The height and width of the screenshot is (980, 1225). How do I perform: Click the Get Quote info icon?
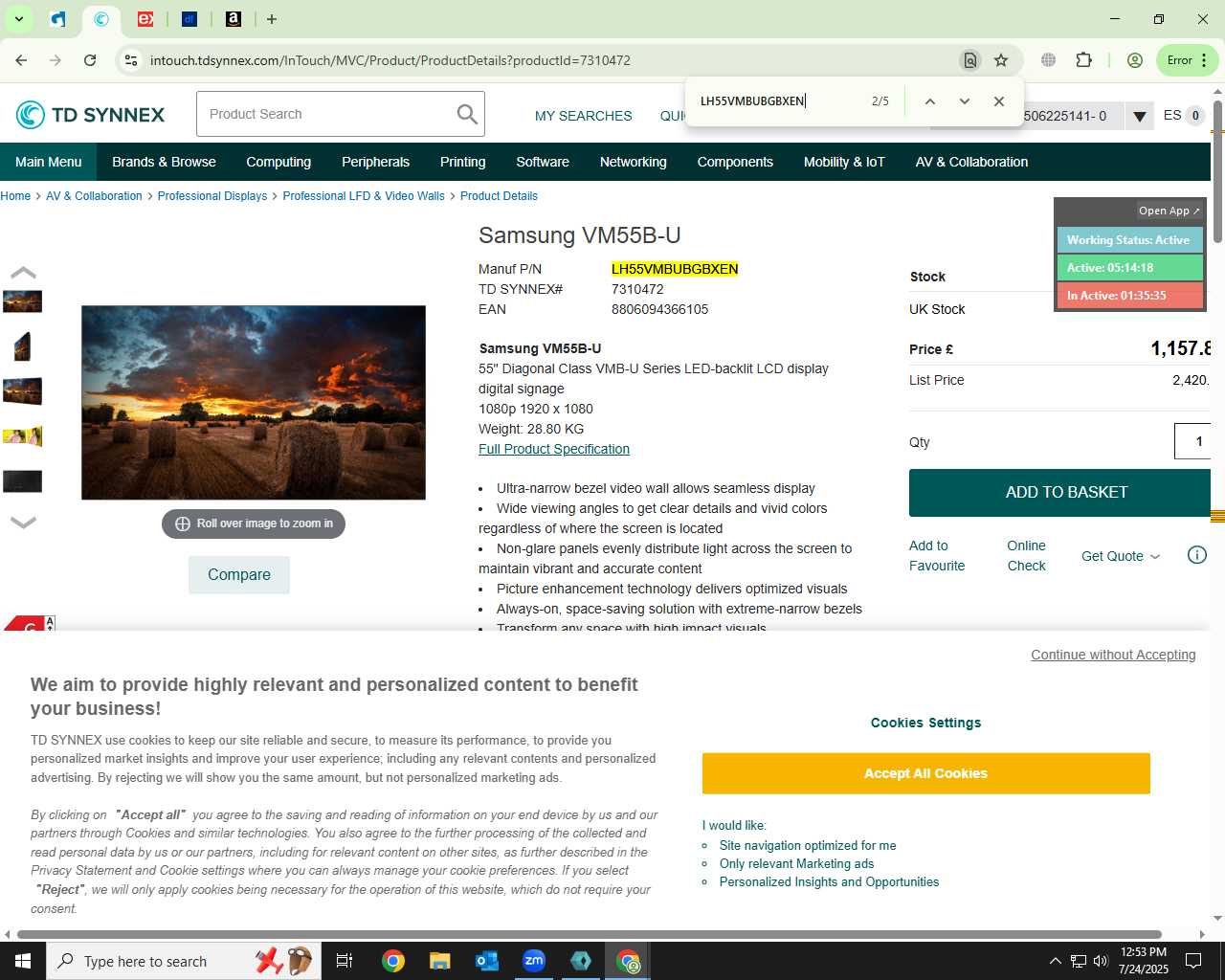(x=1197, y=555)
